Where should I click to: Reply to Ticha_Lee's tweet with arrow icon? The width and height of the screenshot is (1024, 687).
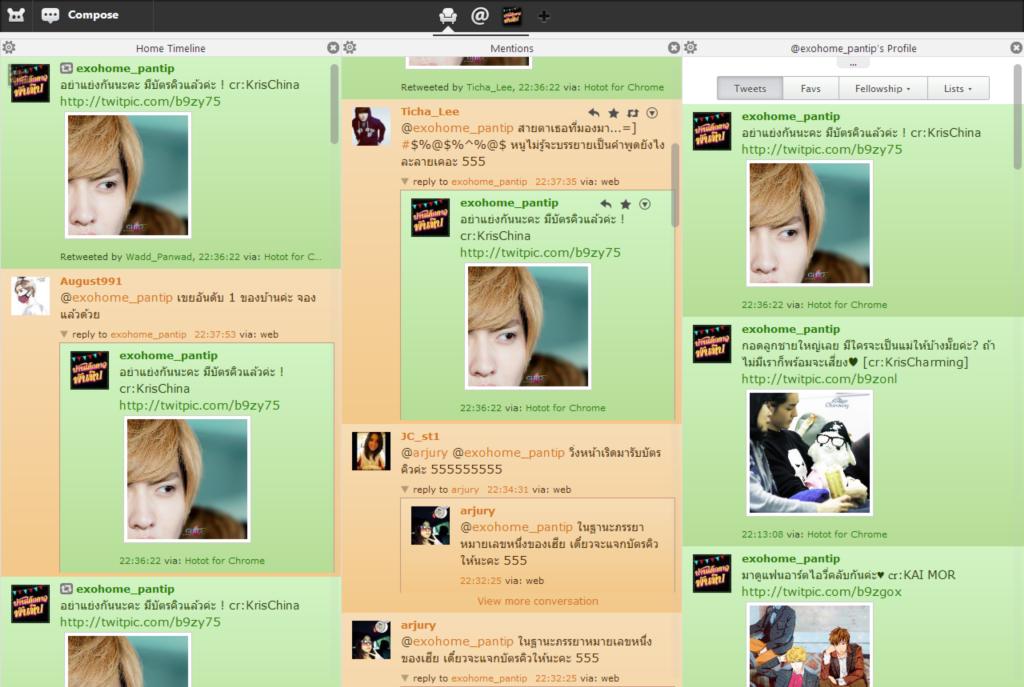point(593,113)
